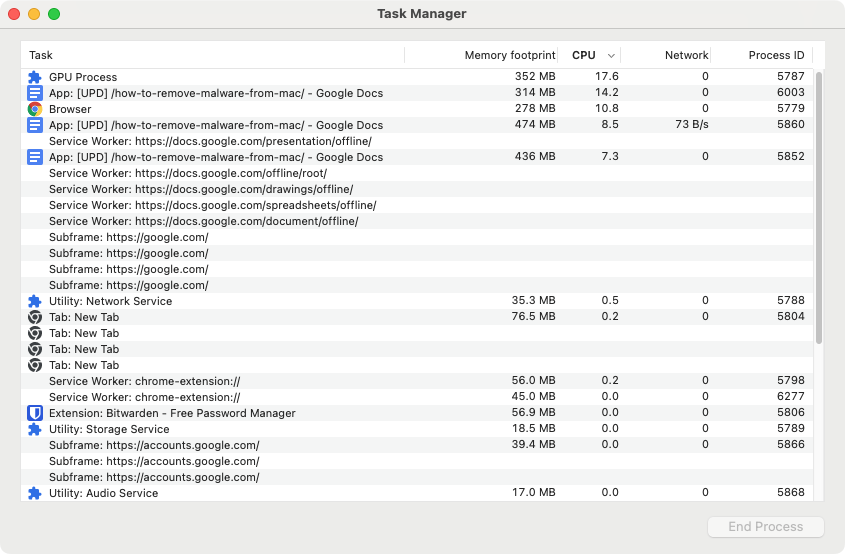This screenshot has height=554, width=845.
Task: Click the 436 MB memory value
Action: coord(535,156)
